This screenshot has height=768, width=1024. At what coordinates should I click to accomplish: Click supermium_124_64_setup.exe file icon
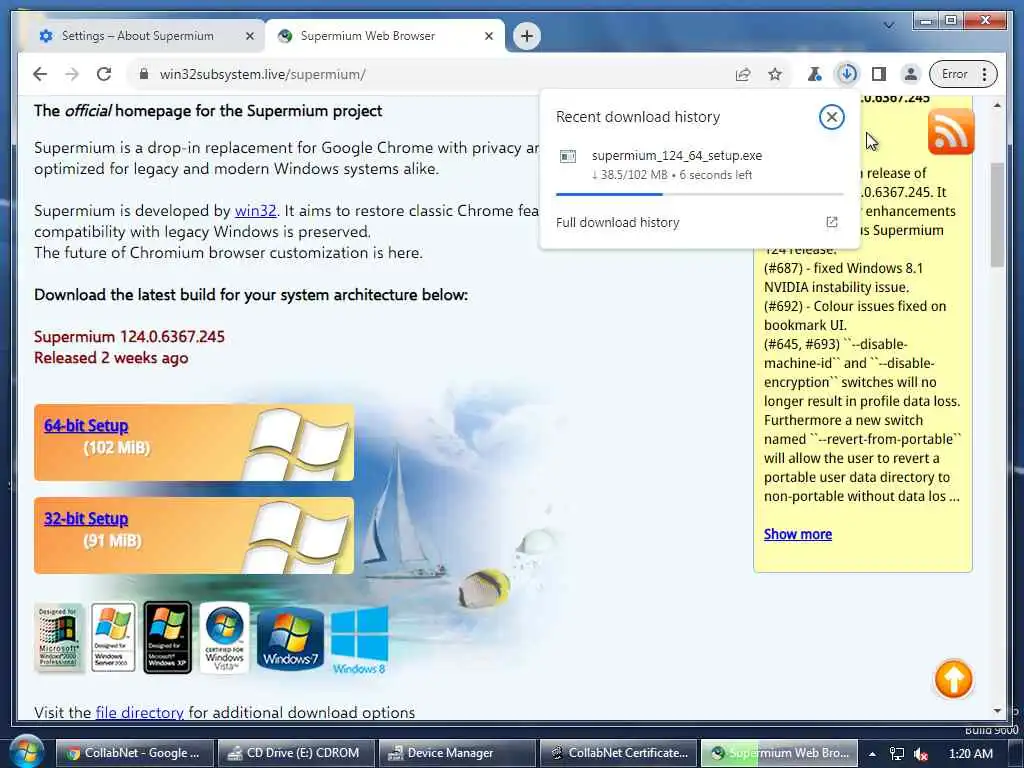point(568,156)
